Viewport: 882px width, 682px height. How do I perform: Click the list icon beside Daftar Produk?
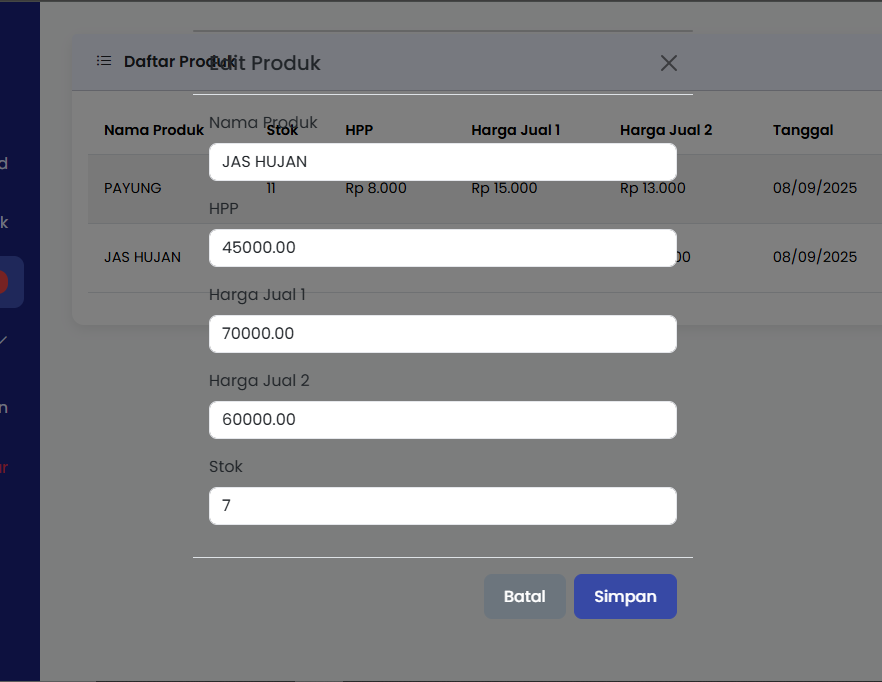point(104,61)
